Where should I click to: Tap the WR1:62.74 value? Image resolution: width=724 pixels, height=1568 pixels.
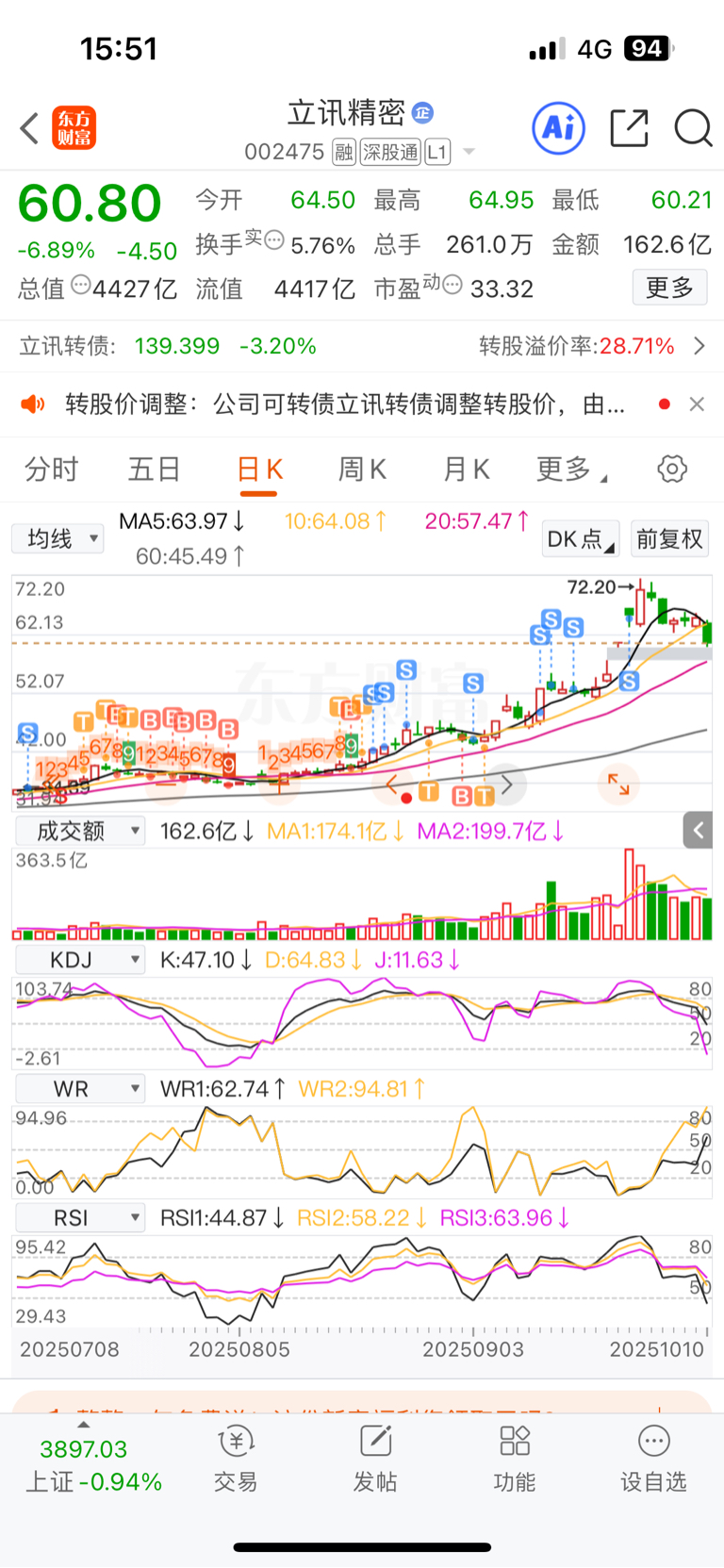pos(222,1089)
